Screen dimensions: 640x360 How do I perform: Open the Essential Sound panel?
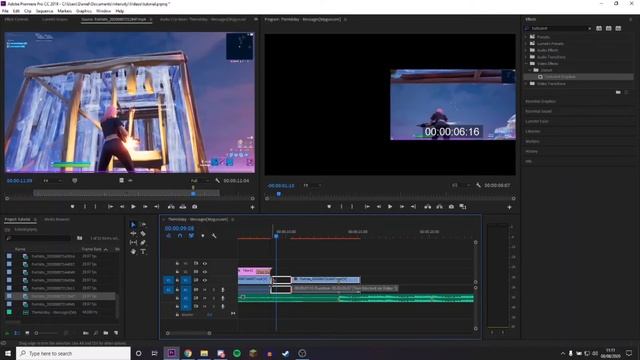(538, 111)
